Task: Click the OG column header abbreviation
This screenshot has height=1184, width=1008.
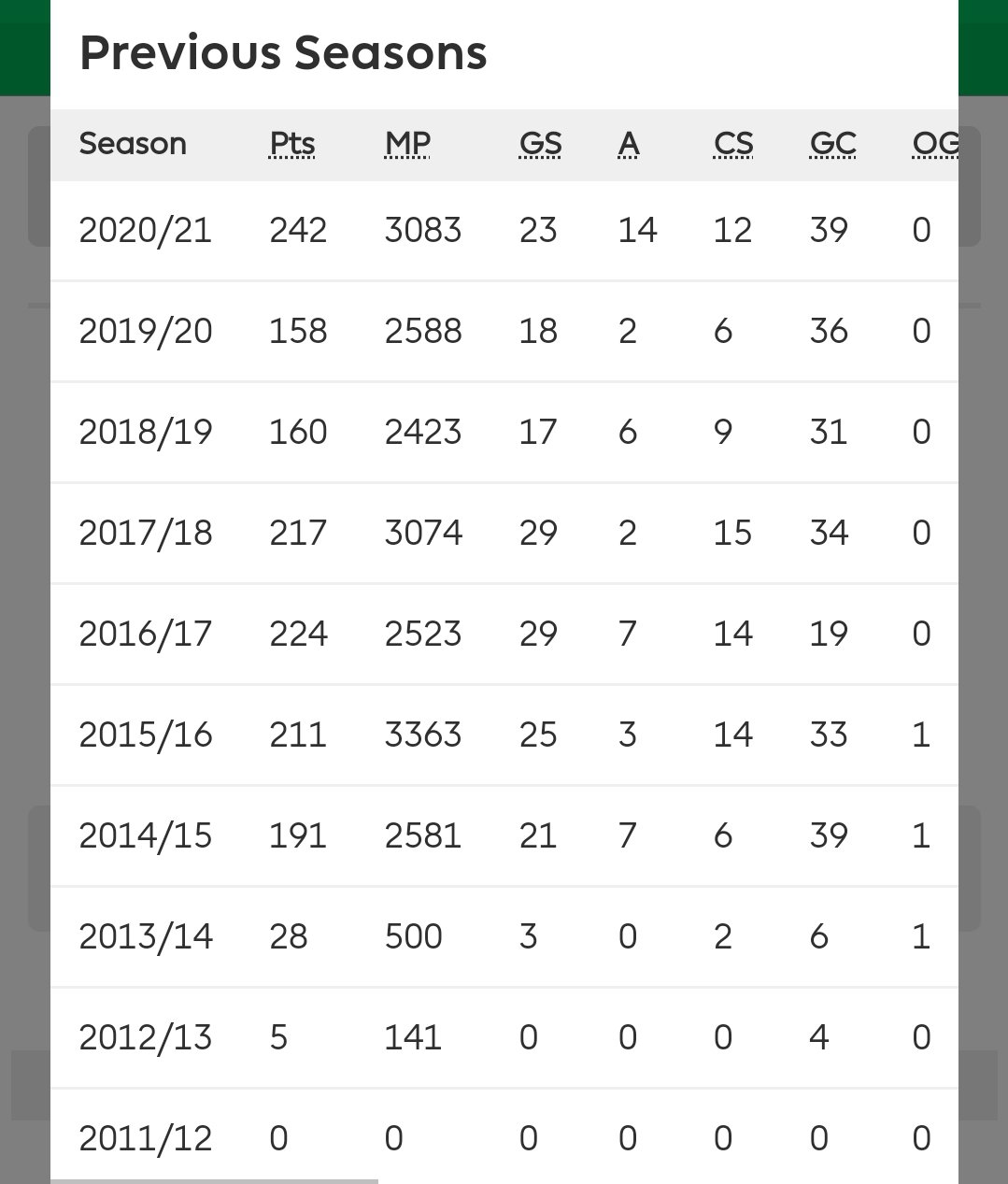Action: (935, 144)
